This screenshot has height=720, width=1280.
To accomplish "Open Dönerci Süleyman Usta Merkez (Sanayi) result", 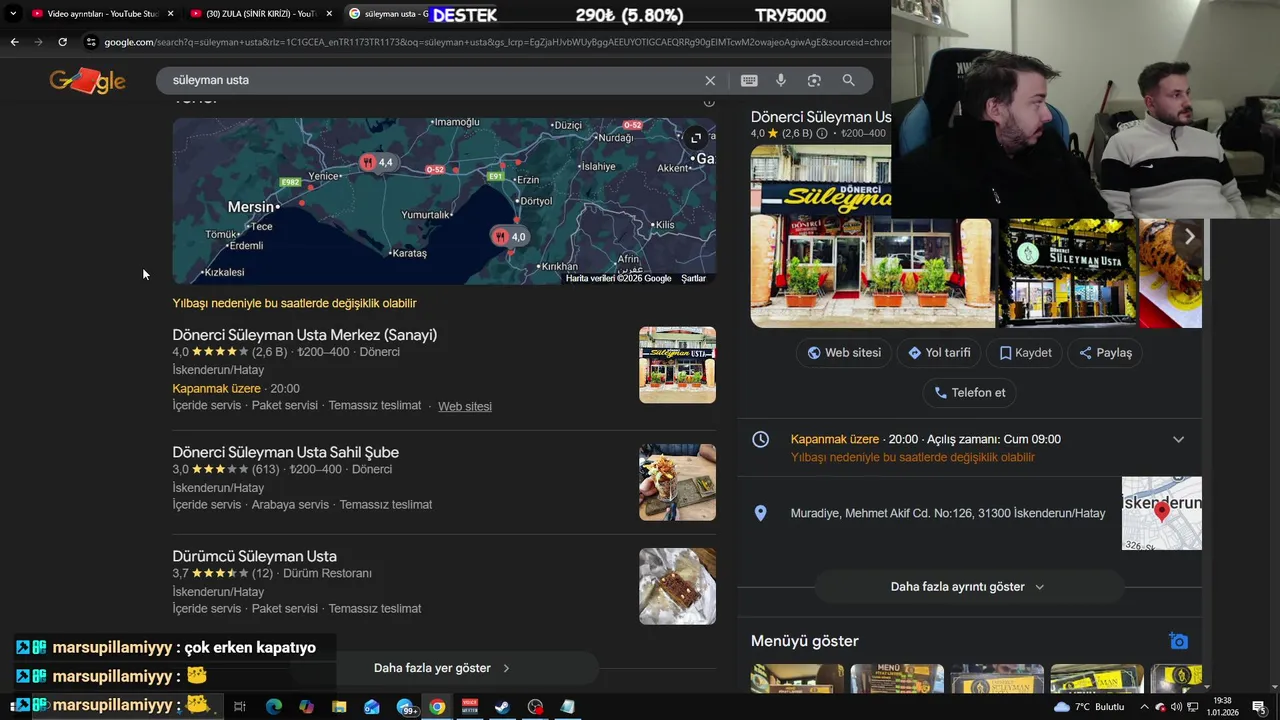I will tap(304, 335).
